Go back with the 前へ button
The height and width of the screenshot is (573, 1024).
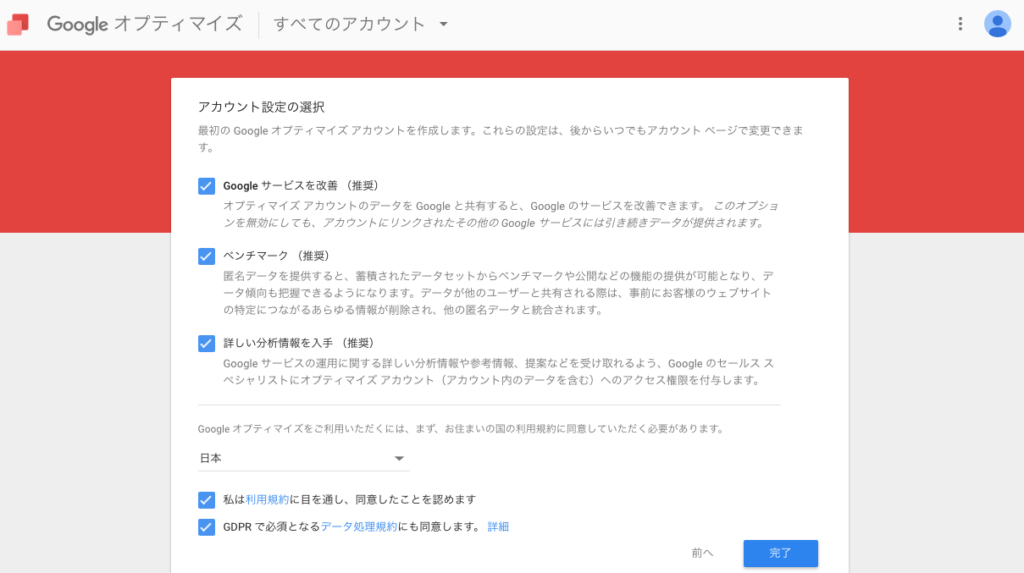tap(703, 553)
